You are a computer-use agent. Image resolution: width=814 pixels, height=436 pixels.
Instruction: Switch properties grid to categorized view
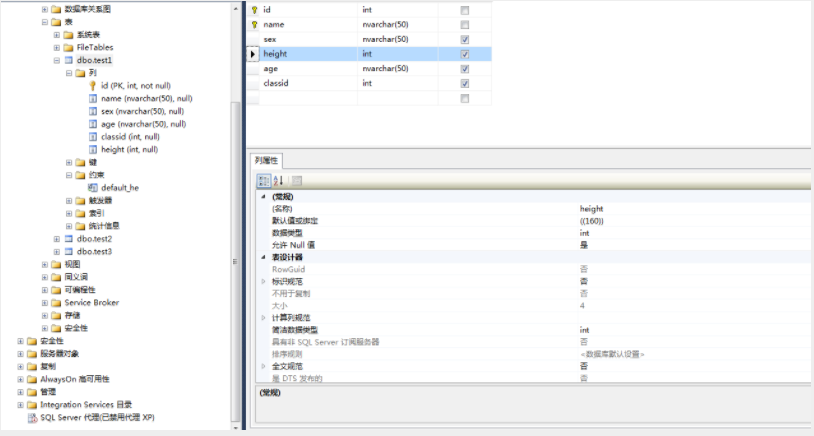[x=264, y=181]
